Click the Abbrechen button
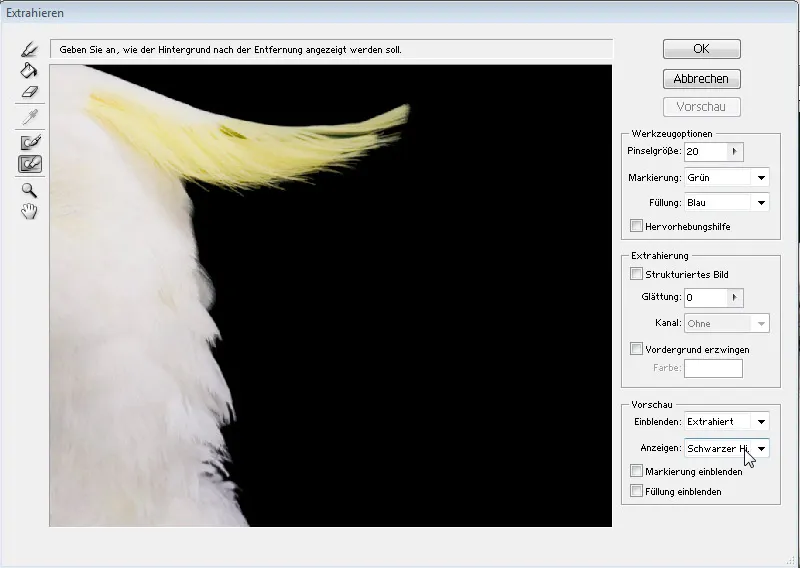The height and width of the screenshot is (568, 800). [x=701, y=78]
